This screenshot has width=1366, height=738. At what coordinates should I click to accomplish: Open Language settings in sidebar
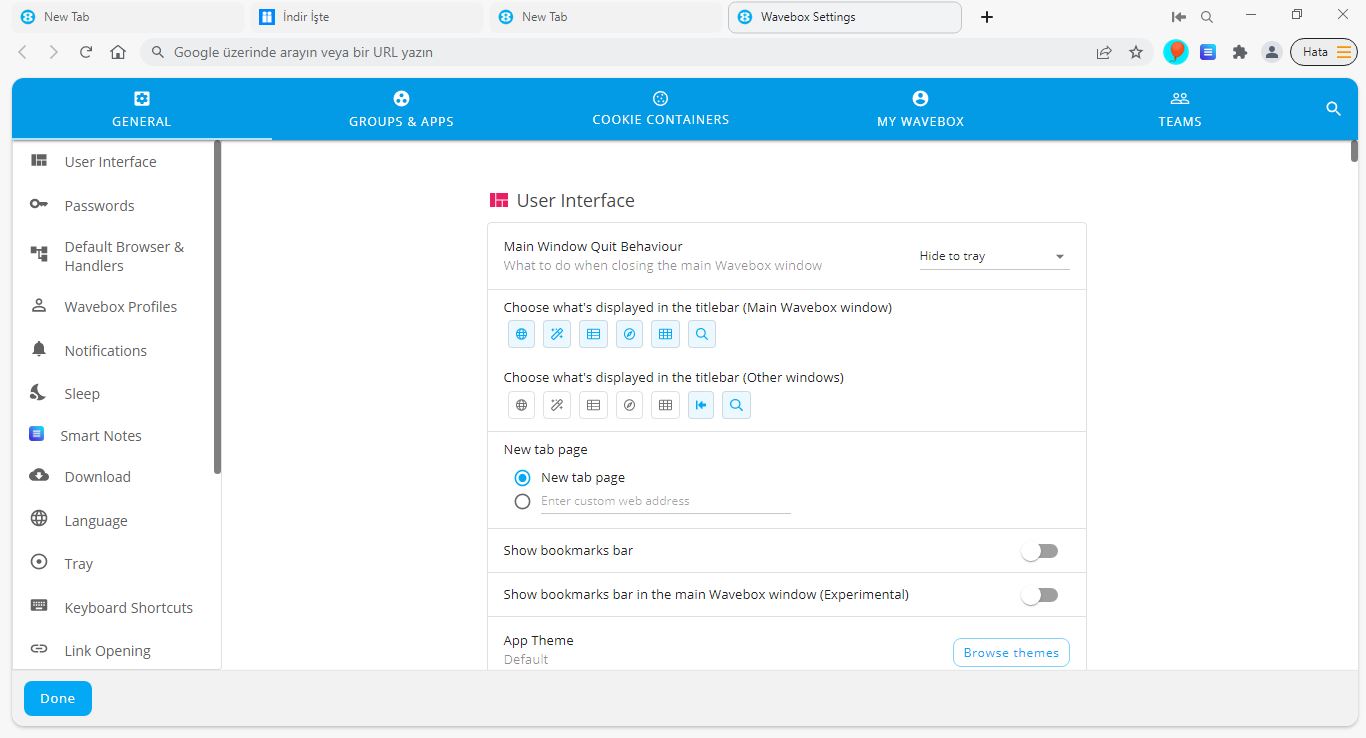112,521
